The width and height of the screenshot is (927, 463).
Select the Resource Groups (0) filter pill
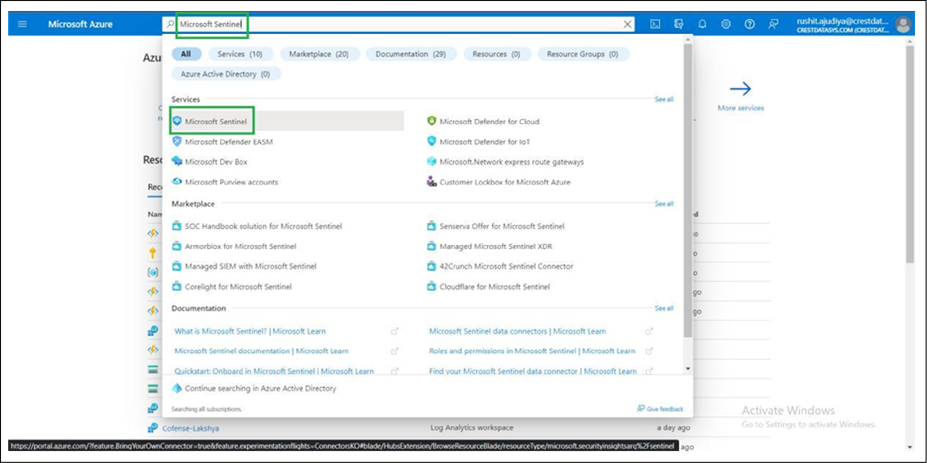coord(582,54)
